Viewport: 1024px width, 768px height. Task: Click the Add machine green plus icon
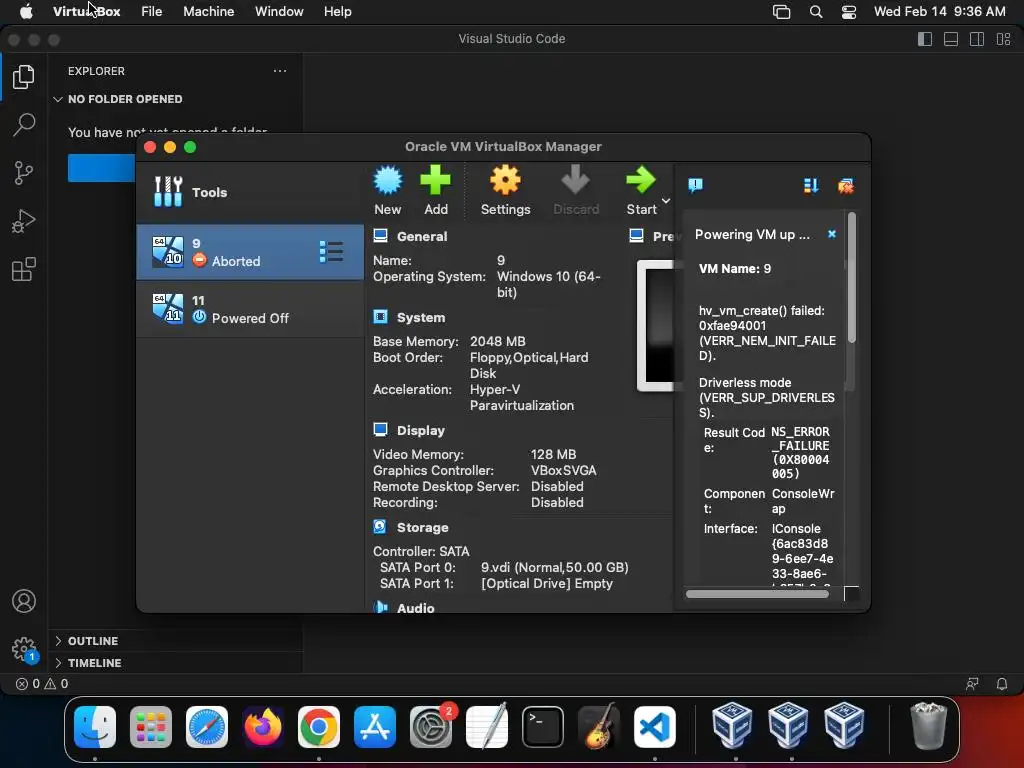point(436,189)
